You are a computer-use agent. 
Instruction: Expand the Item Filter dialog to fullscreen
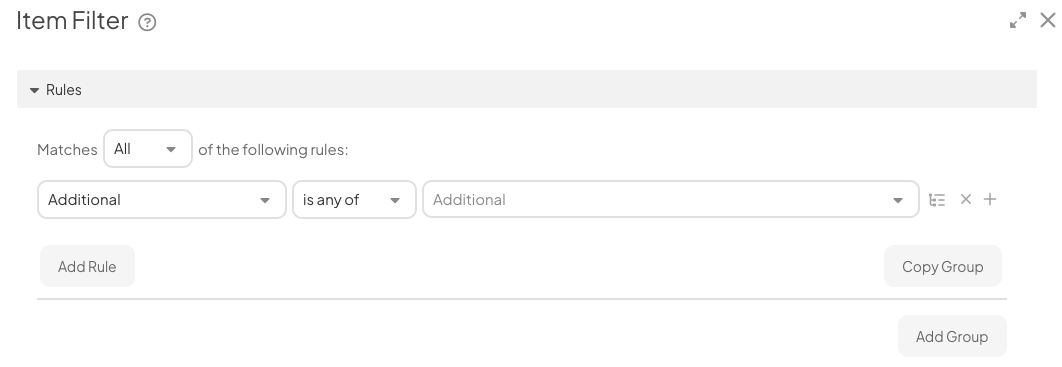[1017, 20]
